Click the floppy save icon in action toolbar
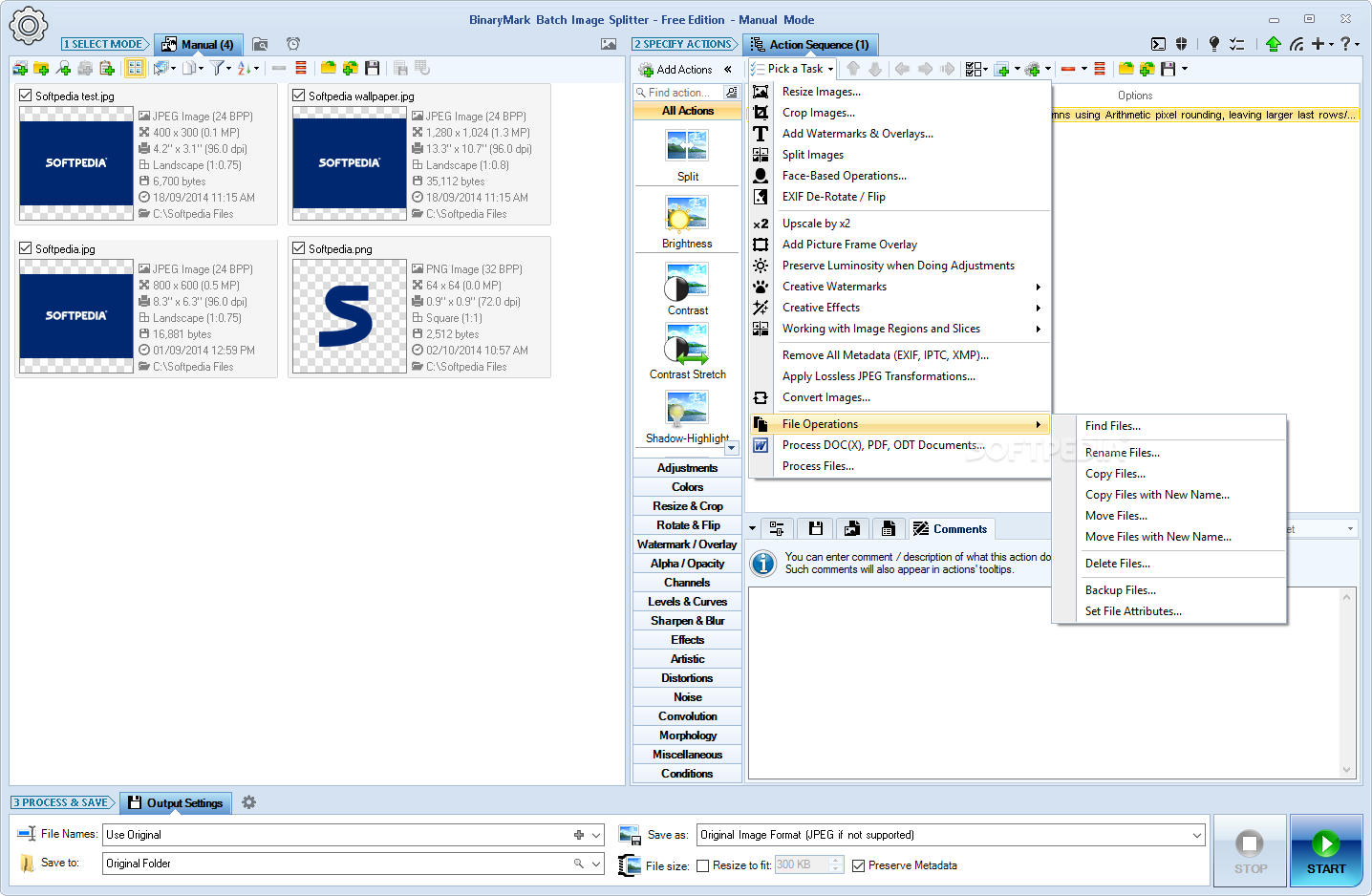Viewport: 1372px width, 896px height. click(x=1168, y=69)
